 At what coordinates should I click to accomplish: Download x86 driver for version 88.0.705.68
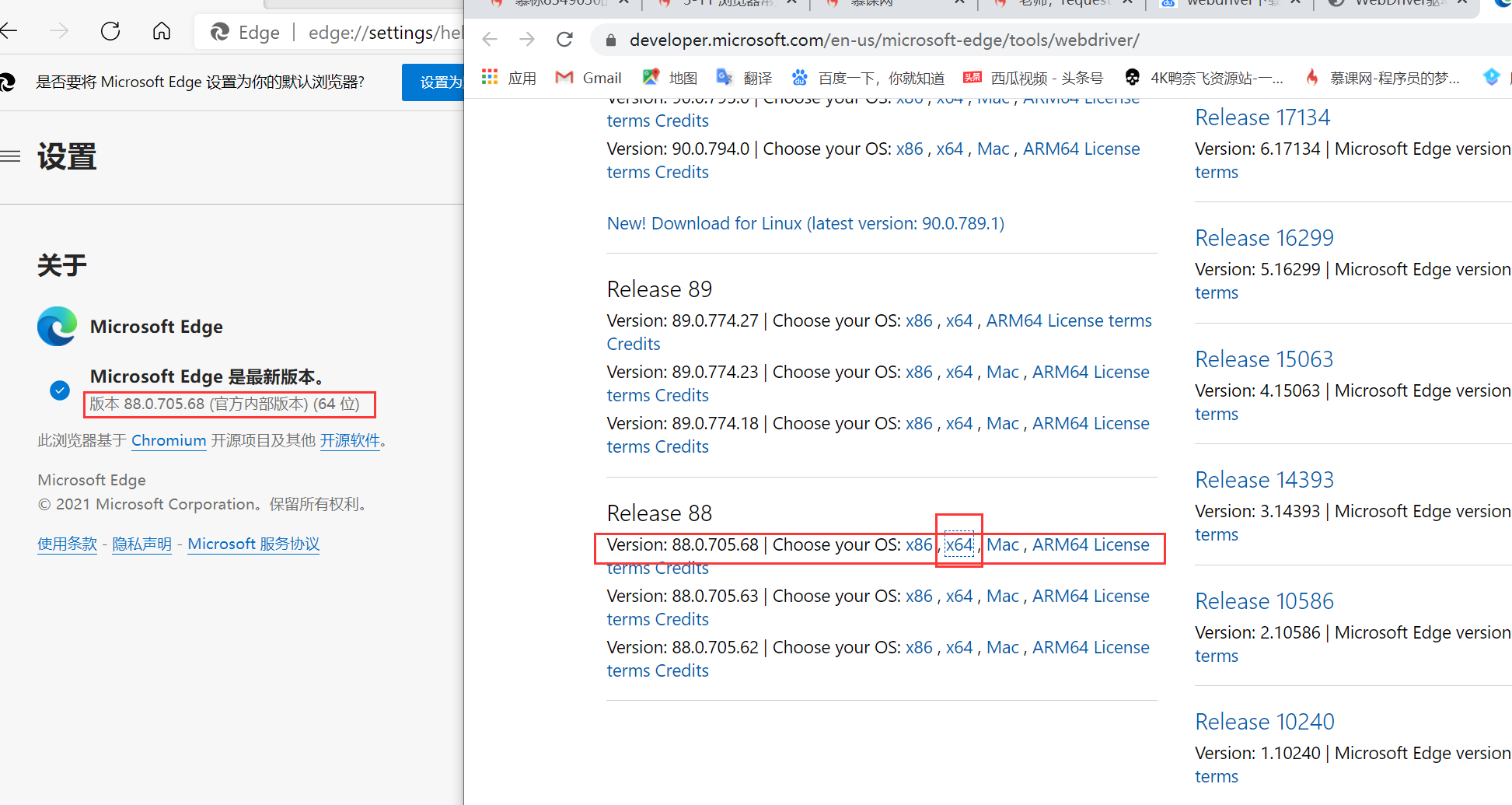click(x=919, y=544)
